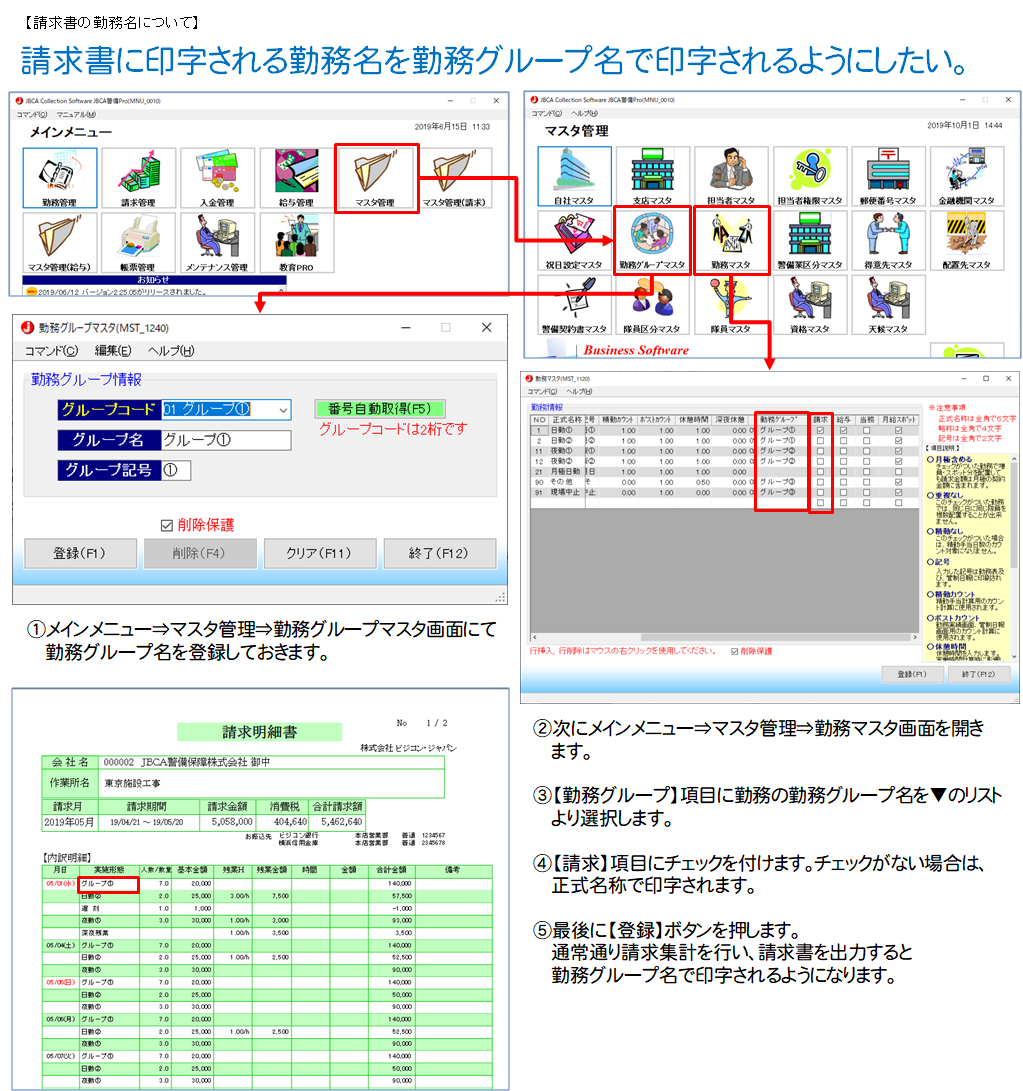
Task: Select the 得意先マスタ handshake icon
Action: click(x=888, y=239)
